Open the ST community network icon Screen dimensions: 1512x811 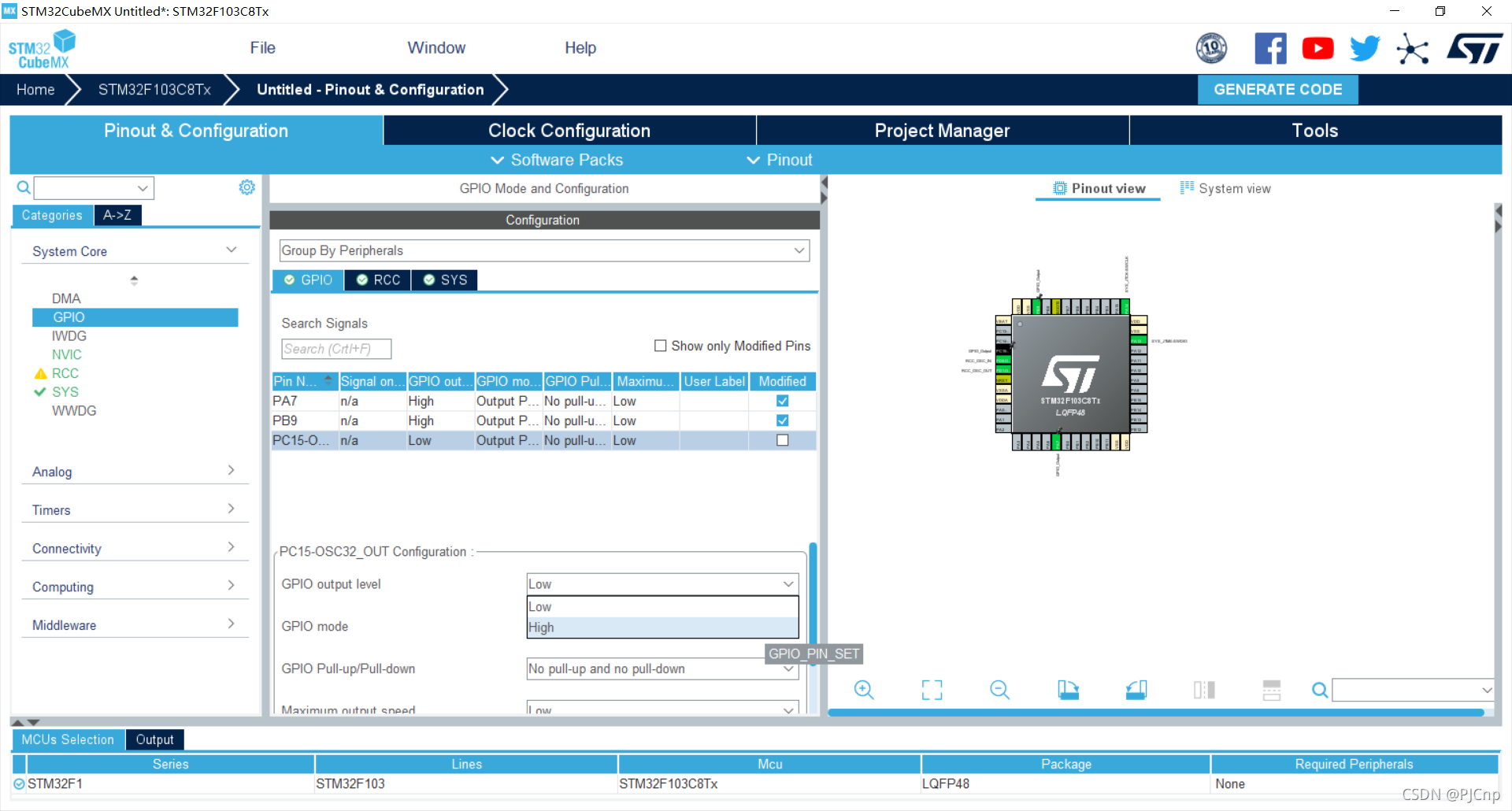1412,49
